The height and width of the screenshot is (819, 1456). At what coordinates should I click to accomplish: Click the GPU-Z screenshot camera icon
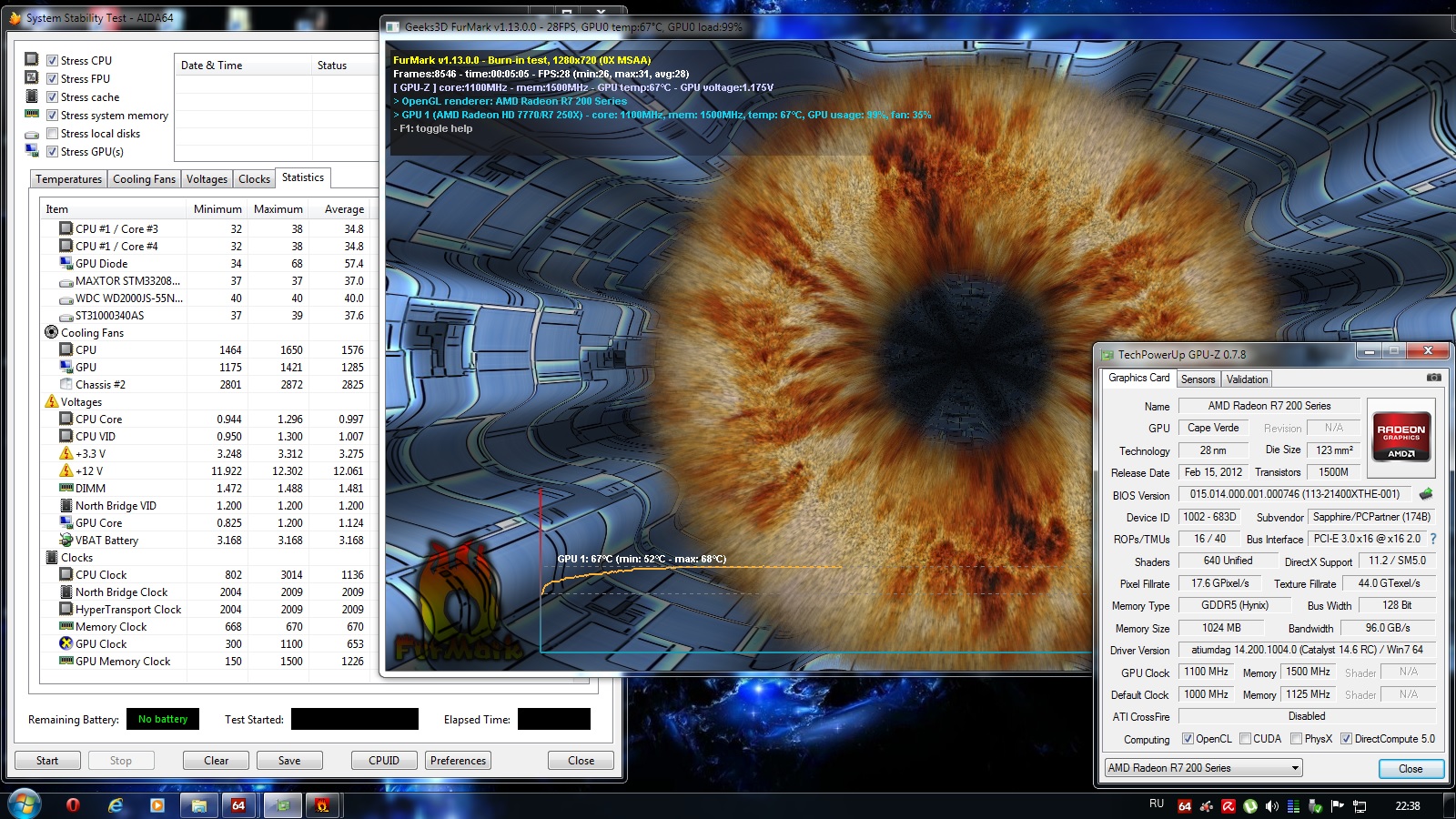(1433, 378)
